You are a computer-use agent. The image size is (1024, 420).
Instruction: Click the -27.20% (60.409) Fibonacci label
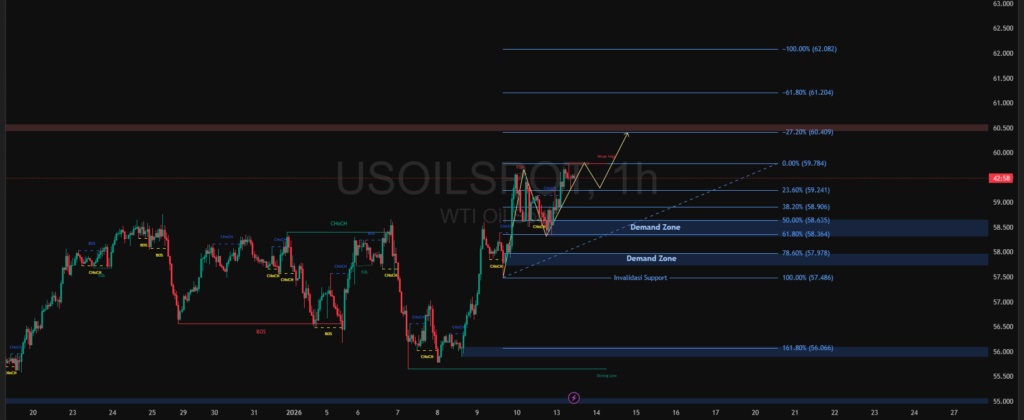click(x=808, y=132)
